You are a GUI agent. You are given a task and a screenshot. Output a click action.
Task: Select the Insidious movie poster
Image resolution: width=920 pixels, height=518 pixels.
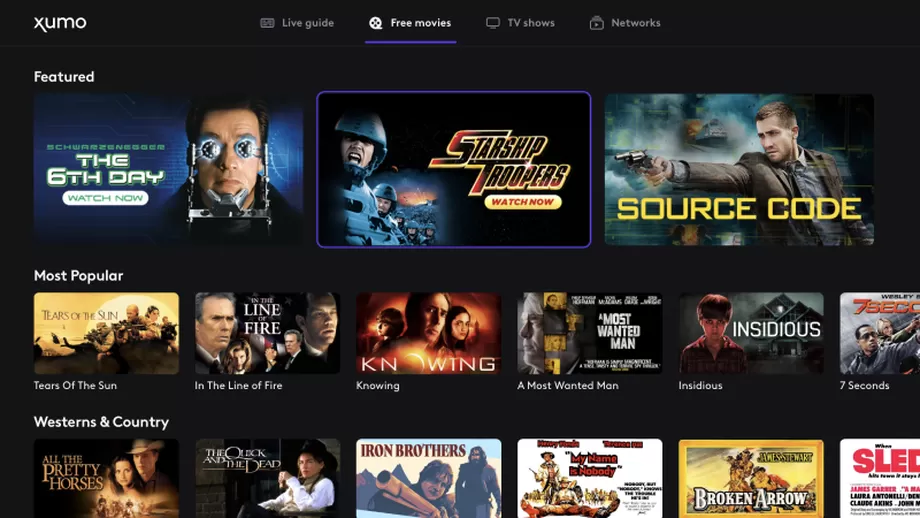coord(751,333)
